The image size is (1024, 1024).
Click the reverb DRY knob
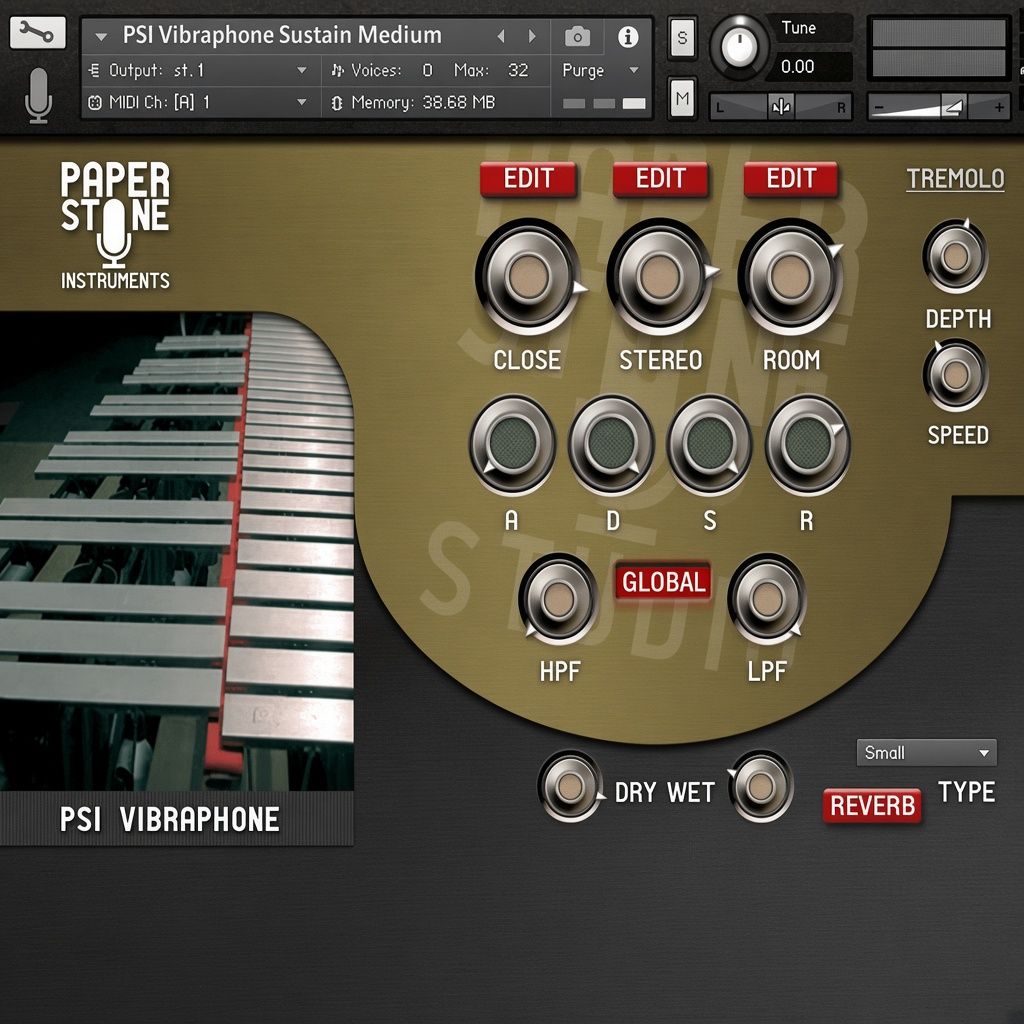[x=570, y=786]
